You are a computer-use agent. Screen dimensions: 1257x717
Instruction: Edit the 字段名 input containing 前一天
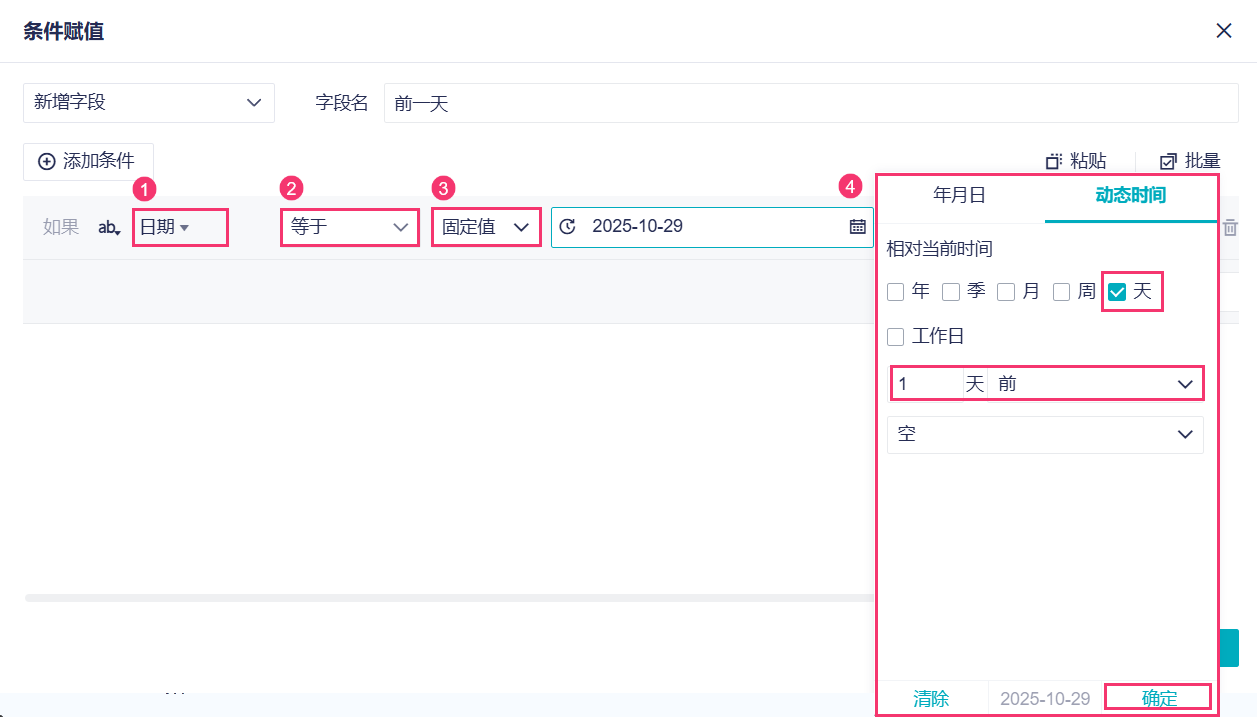(x=811, y=103)
